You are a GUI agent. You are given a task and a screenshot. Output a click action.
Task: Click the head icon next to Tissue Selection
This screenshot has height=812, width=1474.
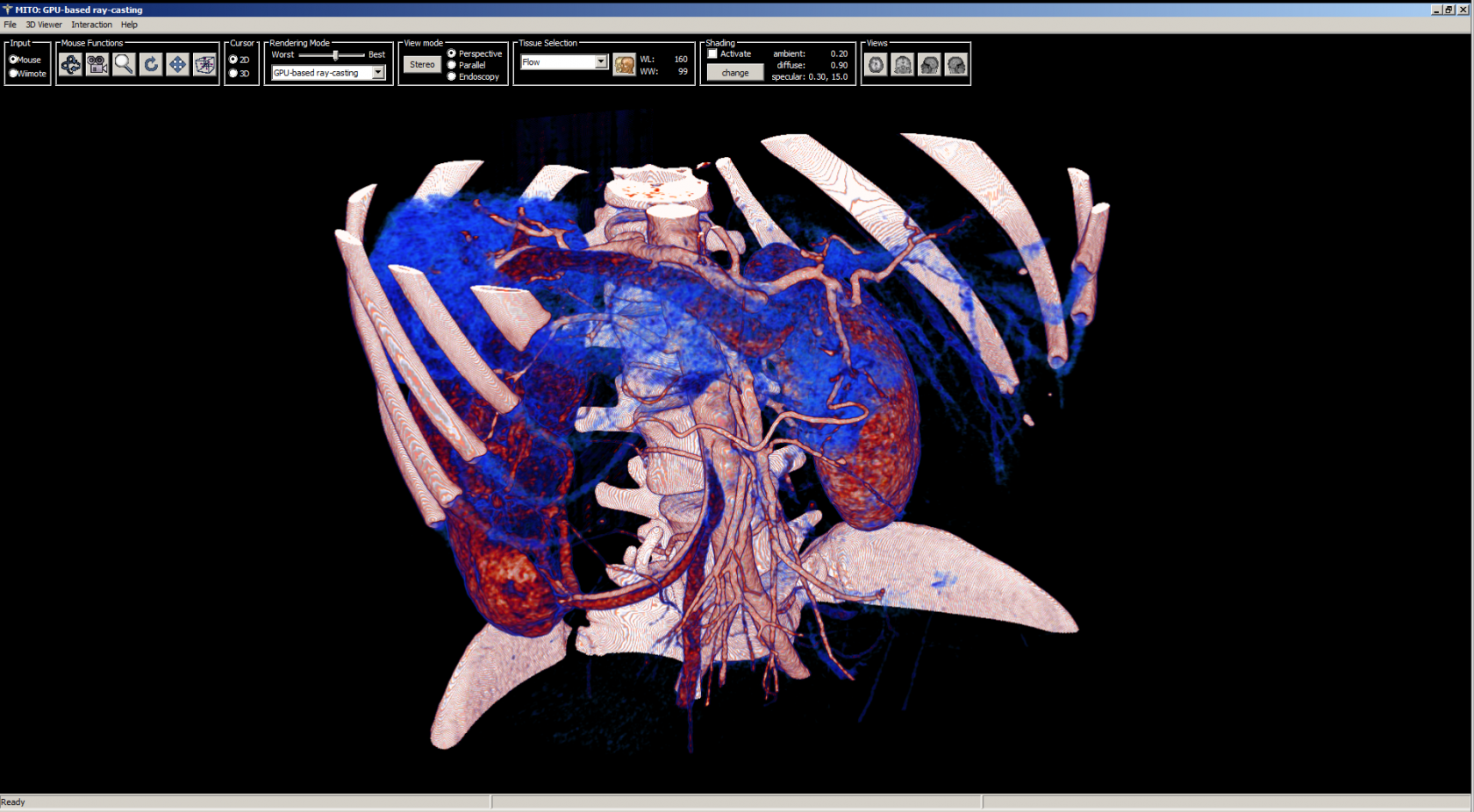click(x=625, y=64)
